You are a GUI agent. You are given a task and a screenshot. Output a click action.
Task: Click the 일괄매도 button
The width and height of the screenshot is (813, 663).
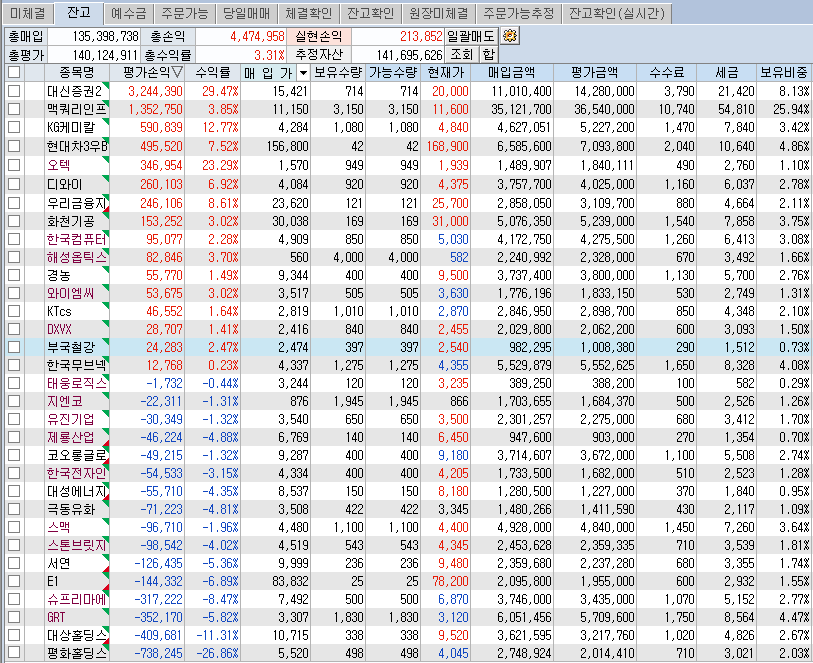(471, 36)
